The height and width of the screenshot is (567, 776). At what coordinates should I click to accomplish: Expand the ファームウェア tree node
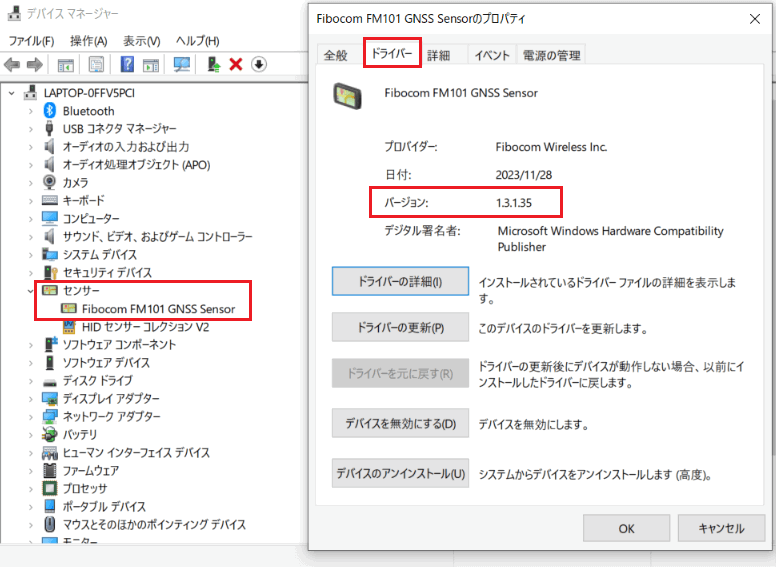(x=31, y=471)
